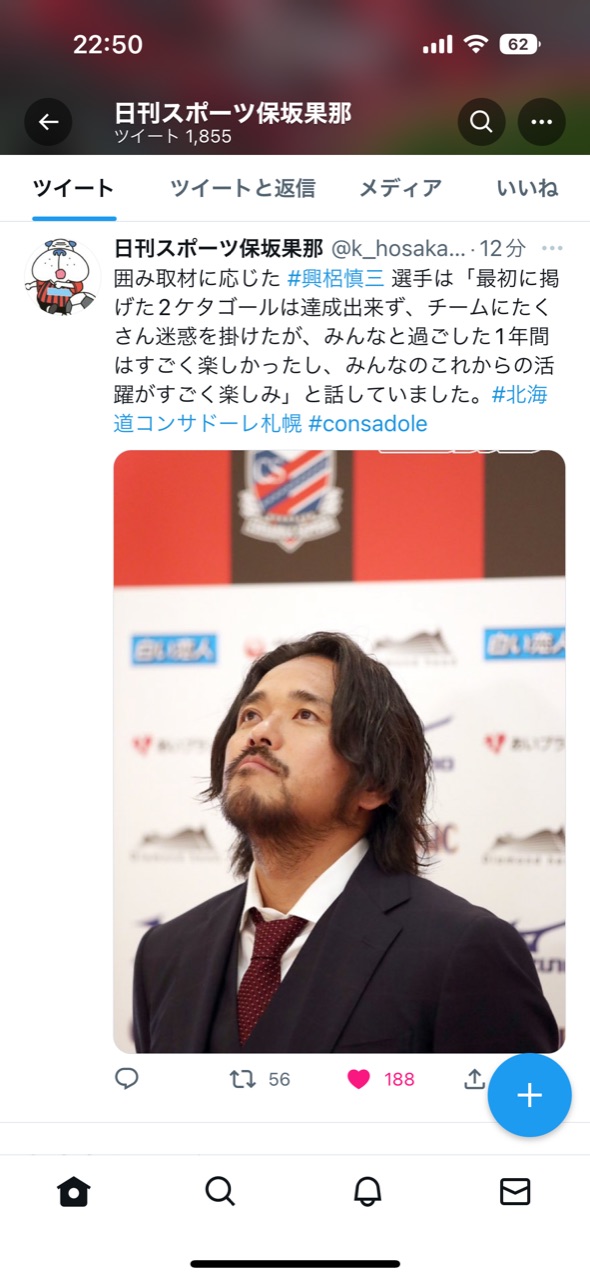This screenshot has width=590, height=1280.
Task: Open the author's mascot avatar
Action: (62, 277)
